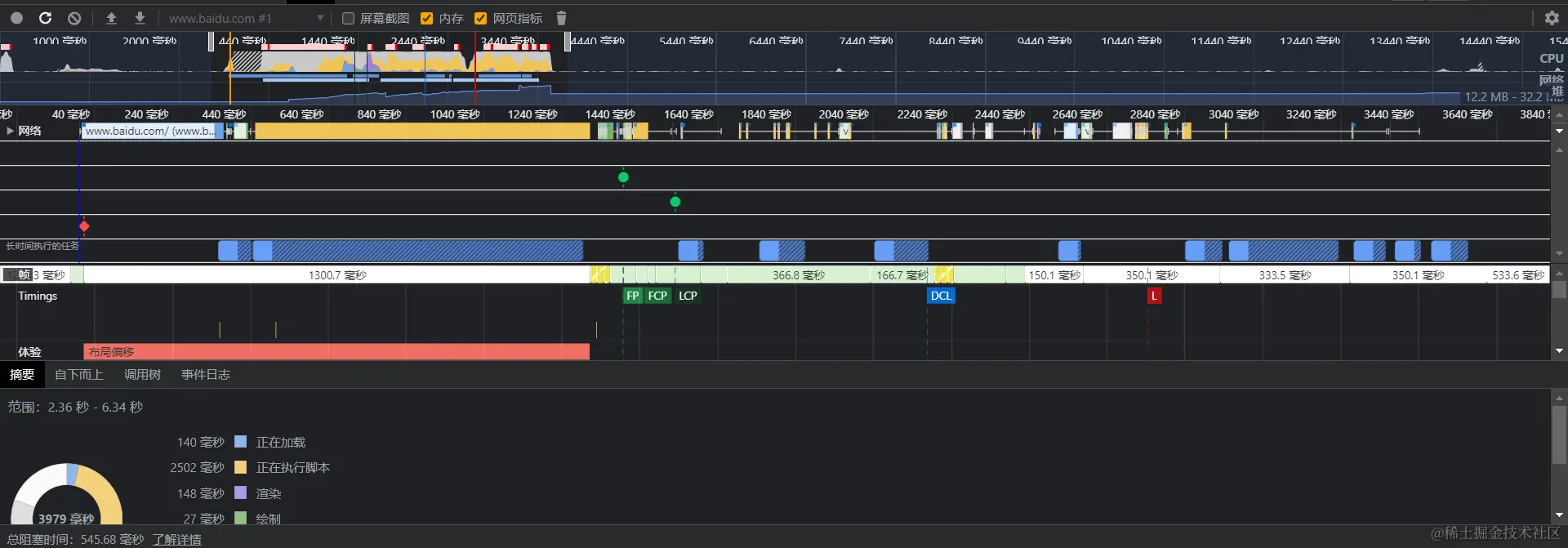1568x548 pixels.
Task: Start recording a performance profile
Action: pyautogui.click(x=16, y=18)
